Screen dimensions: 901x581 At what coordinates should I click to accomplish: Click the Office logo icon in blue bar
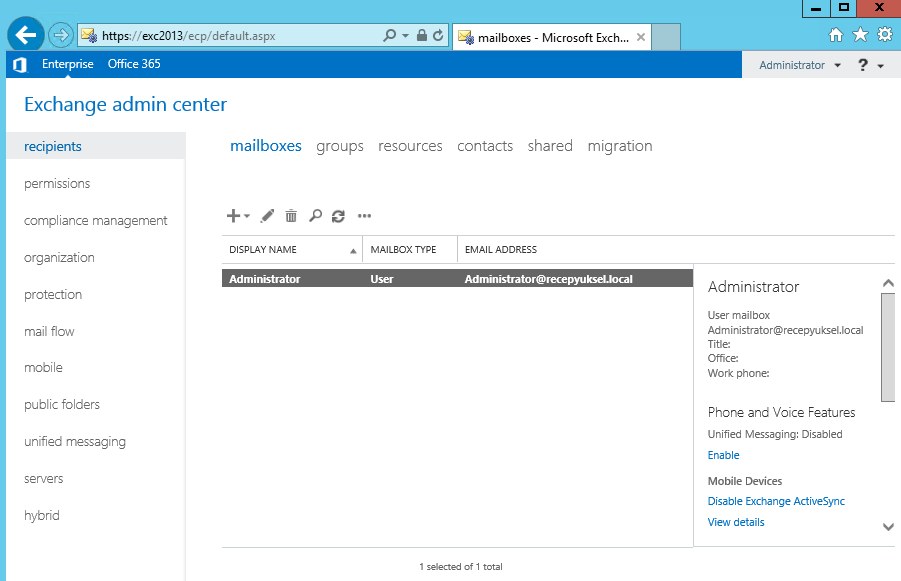[x=20, y=65]
